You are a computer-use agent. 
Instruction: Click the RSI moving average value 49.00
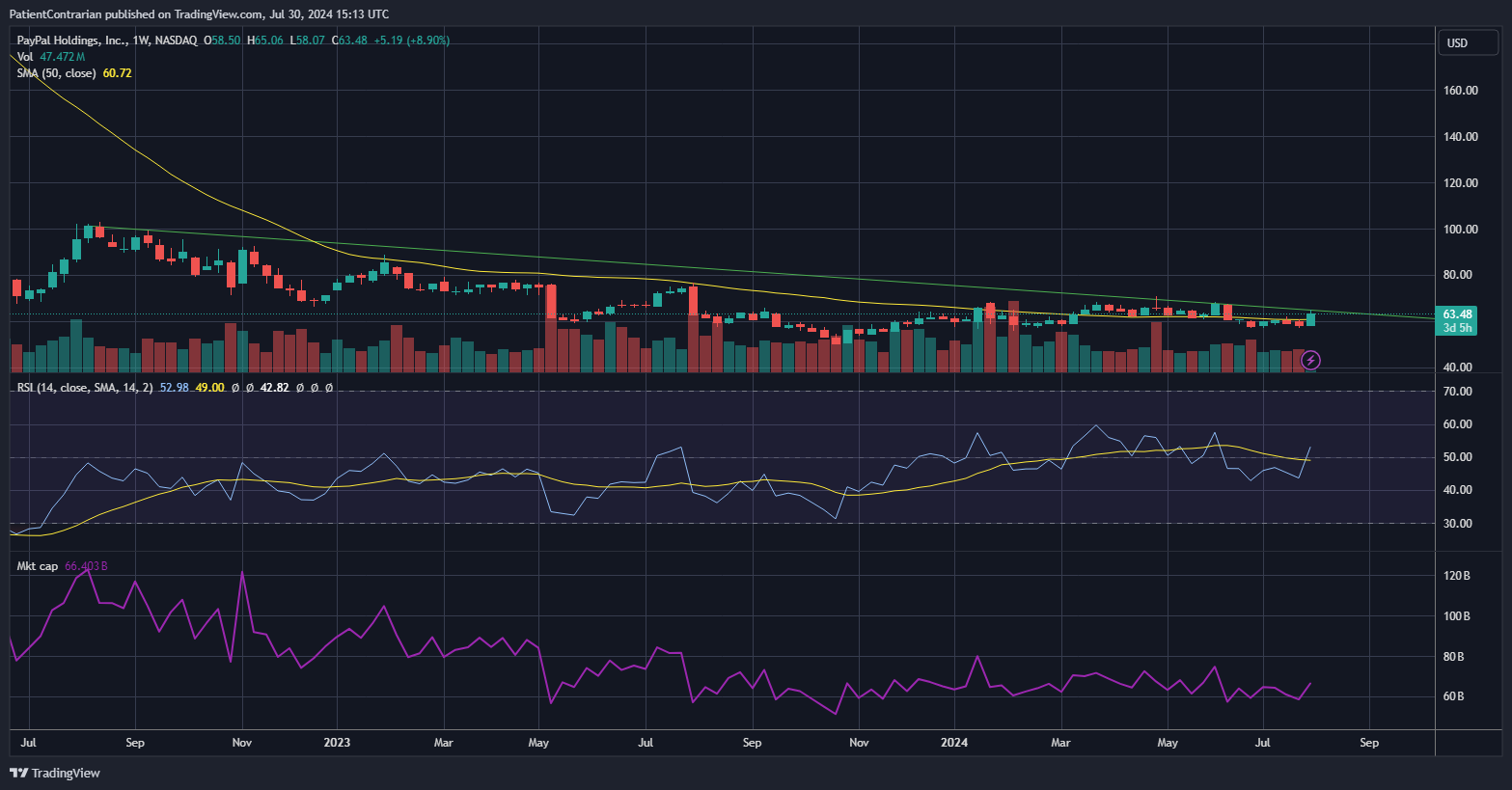209,388
